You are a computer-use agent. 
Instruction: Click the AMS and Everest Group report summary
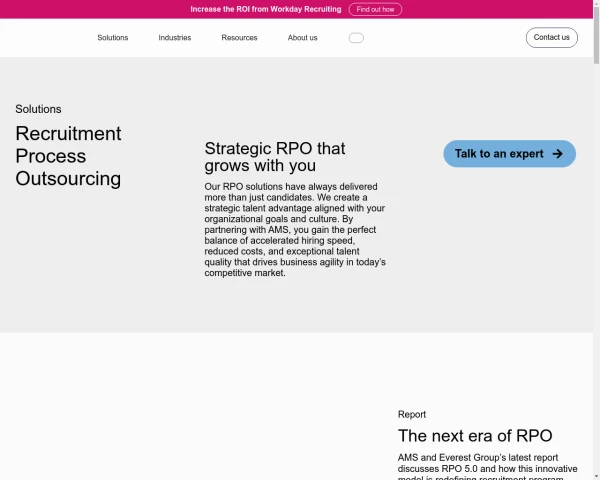point(488,464)
